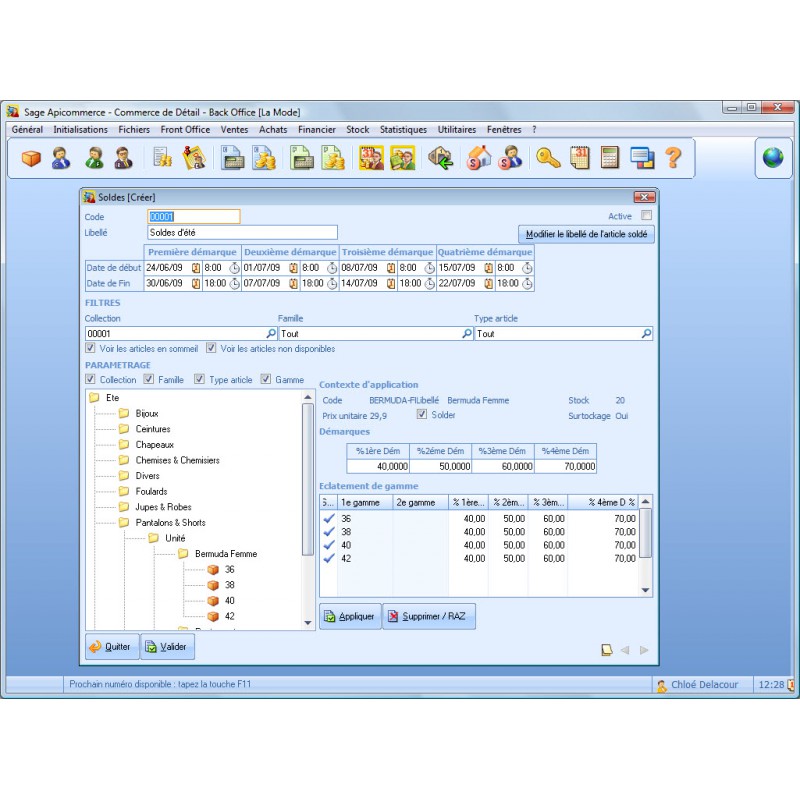
Task: Uncheck the Gamme parametrage checkbox
Action: pyautogui.click(x=266, y=379)
